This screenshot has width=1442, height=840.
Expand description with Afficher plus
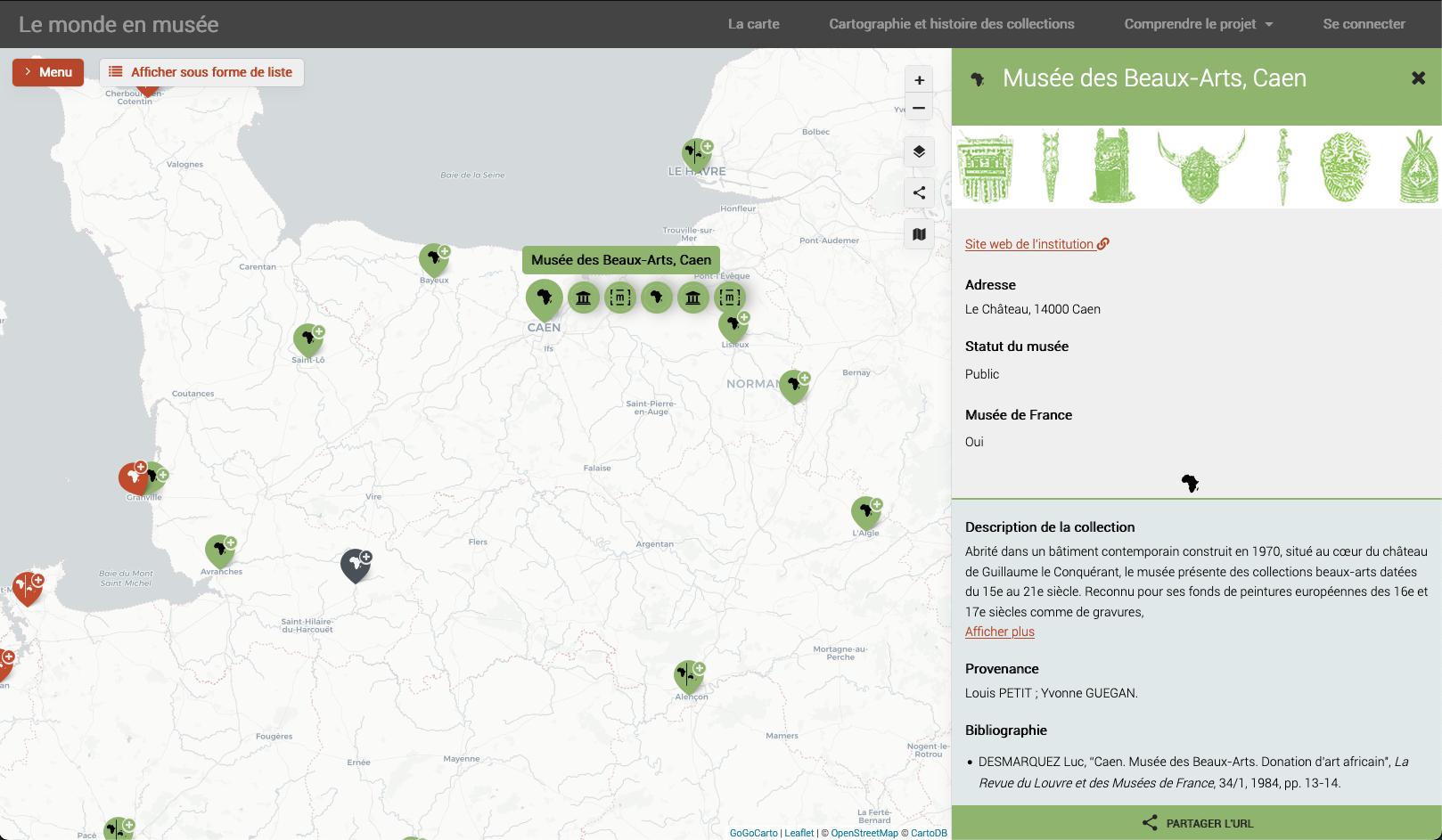pos(999,632)
